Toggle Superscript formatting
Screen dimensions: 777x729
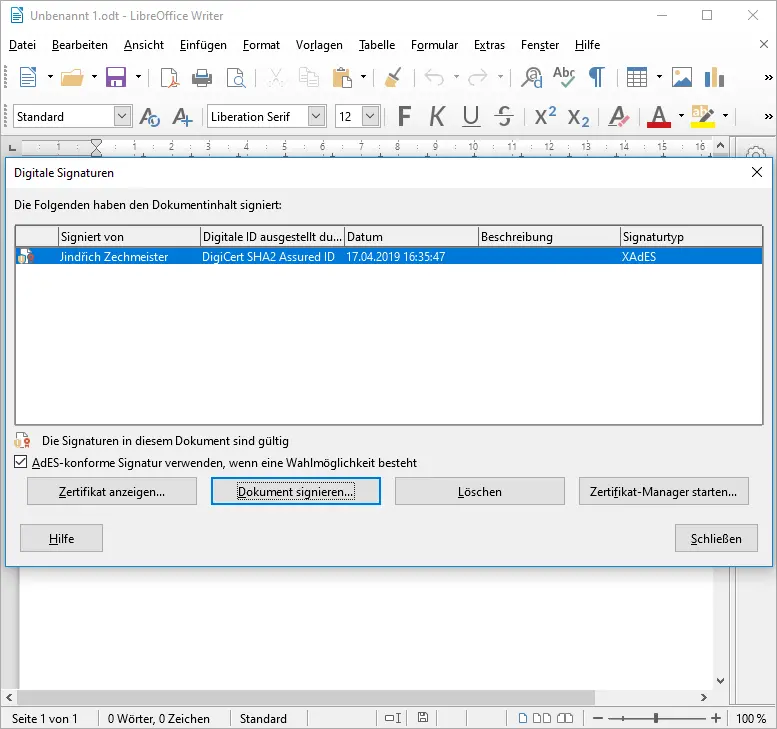[545, 116]
